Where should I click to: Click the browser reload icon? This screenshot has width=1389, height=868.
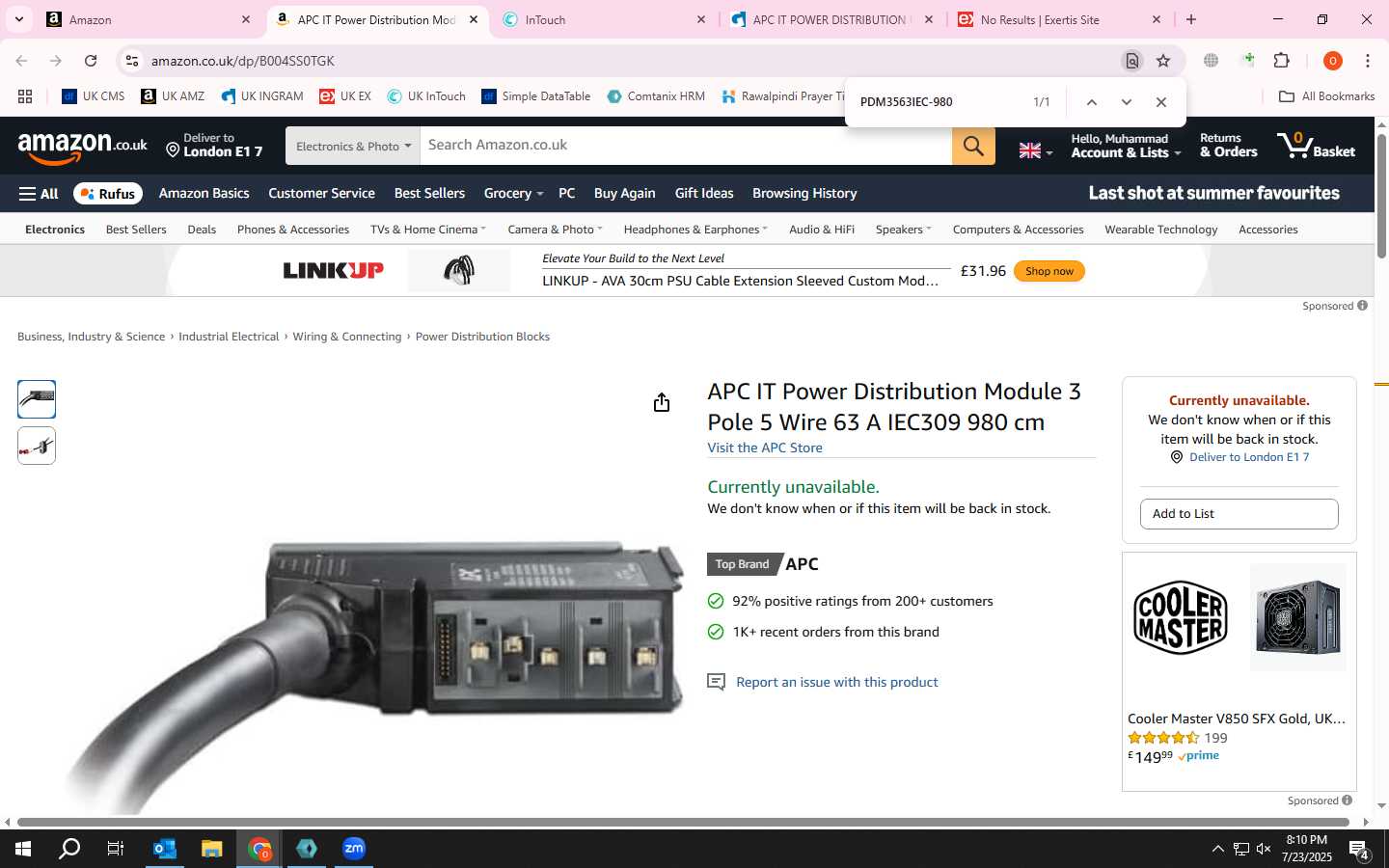coord(91,61)
